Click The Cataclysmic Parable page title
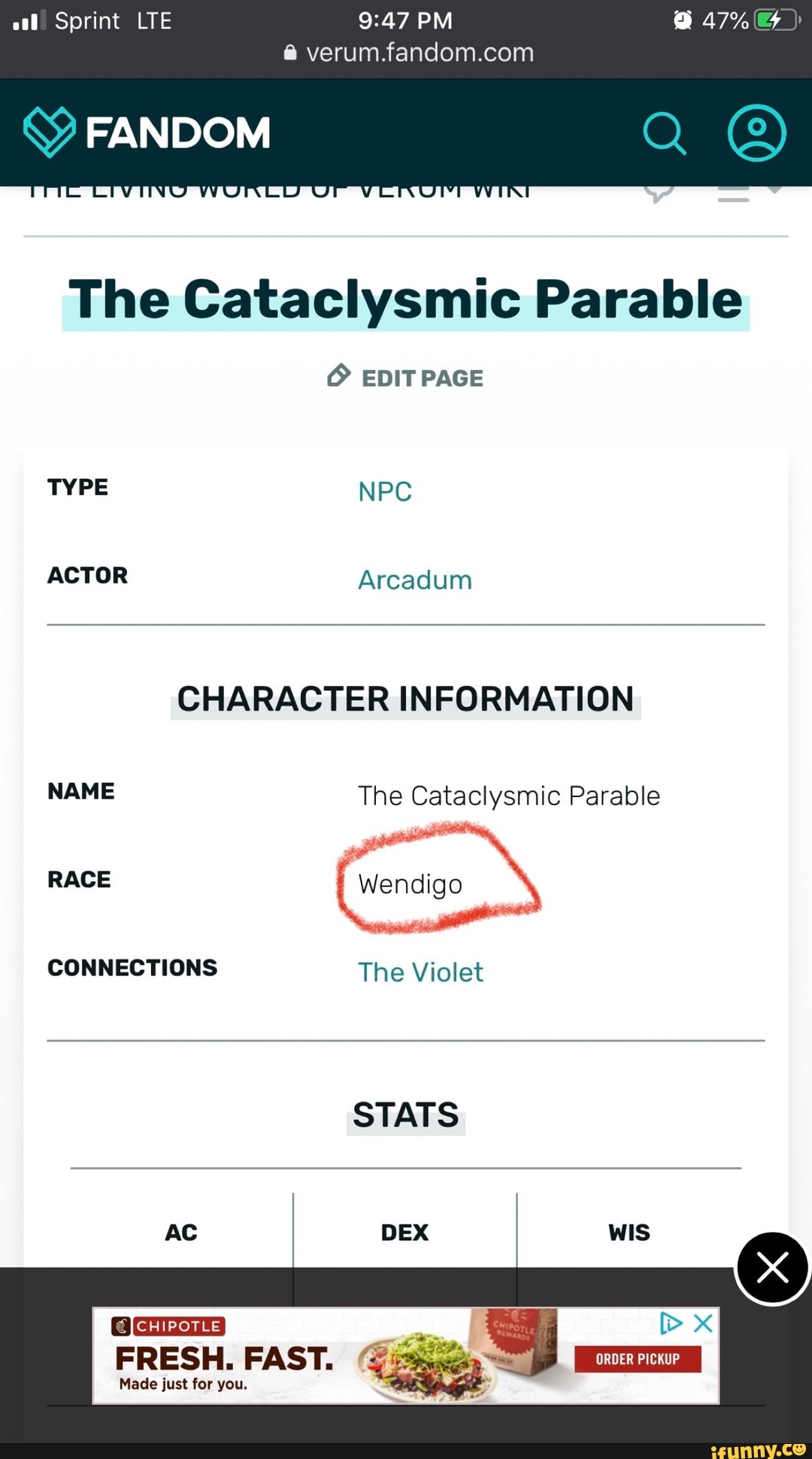812x1459 pixels. 405,300
